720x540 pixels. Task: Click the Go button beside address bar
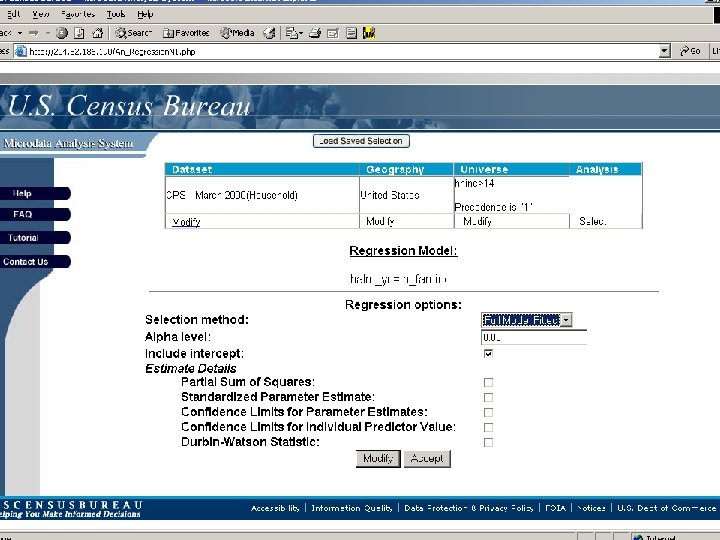tap(690, 51)
